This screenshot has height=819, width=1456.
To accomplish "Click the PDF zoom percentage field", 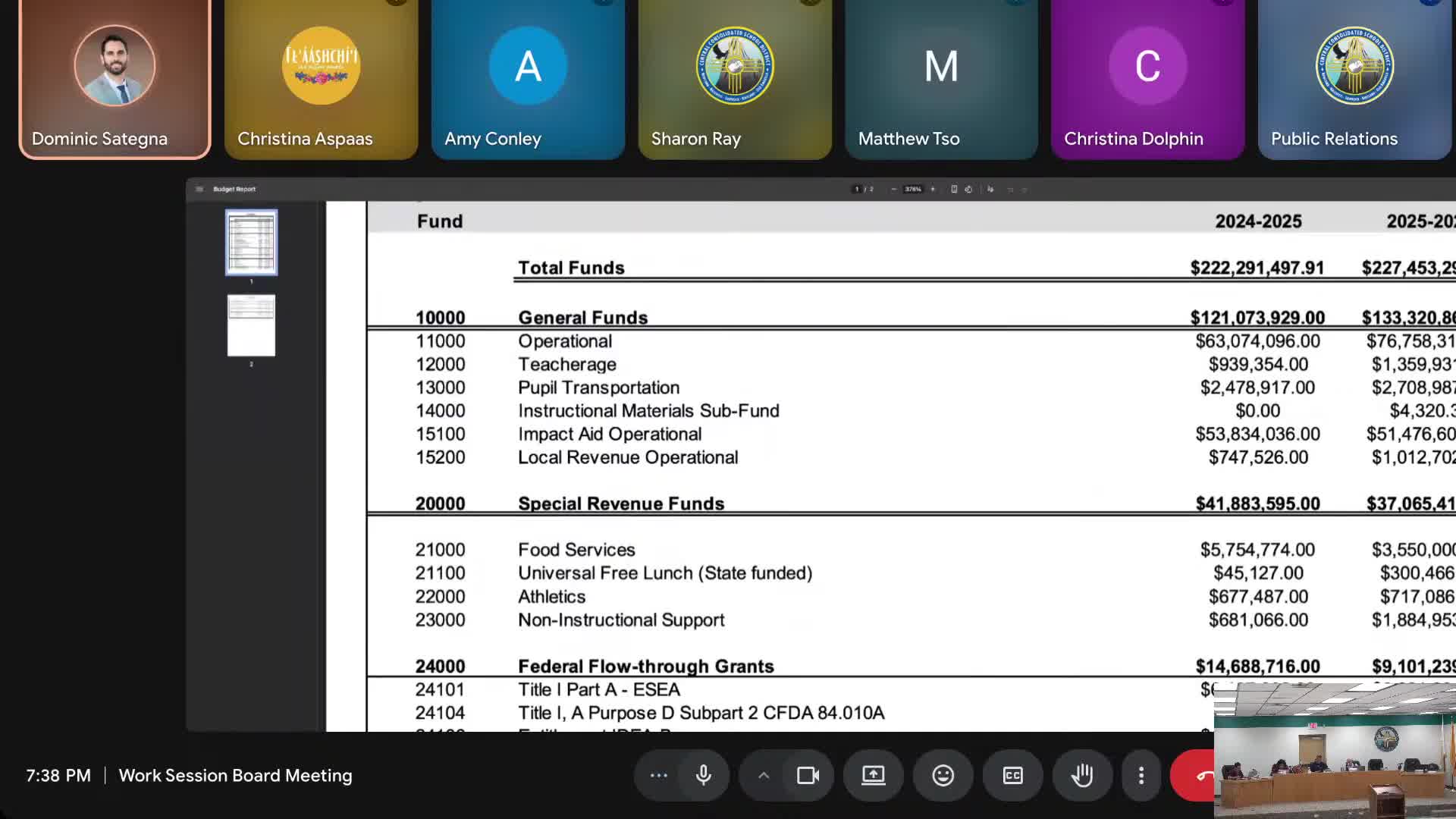I will pyautogui.click(x=913, y=189).
